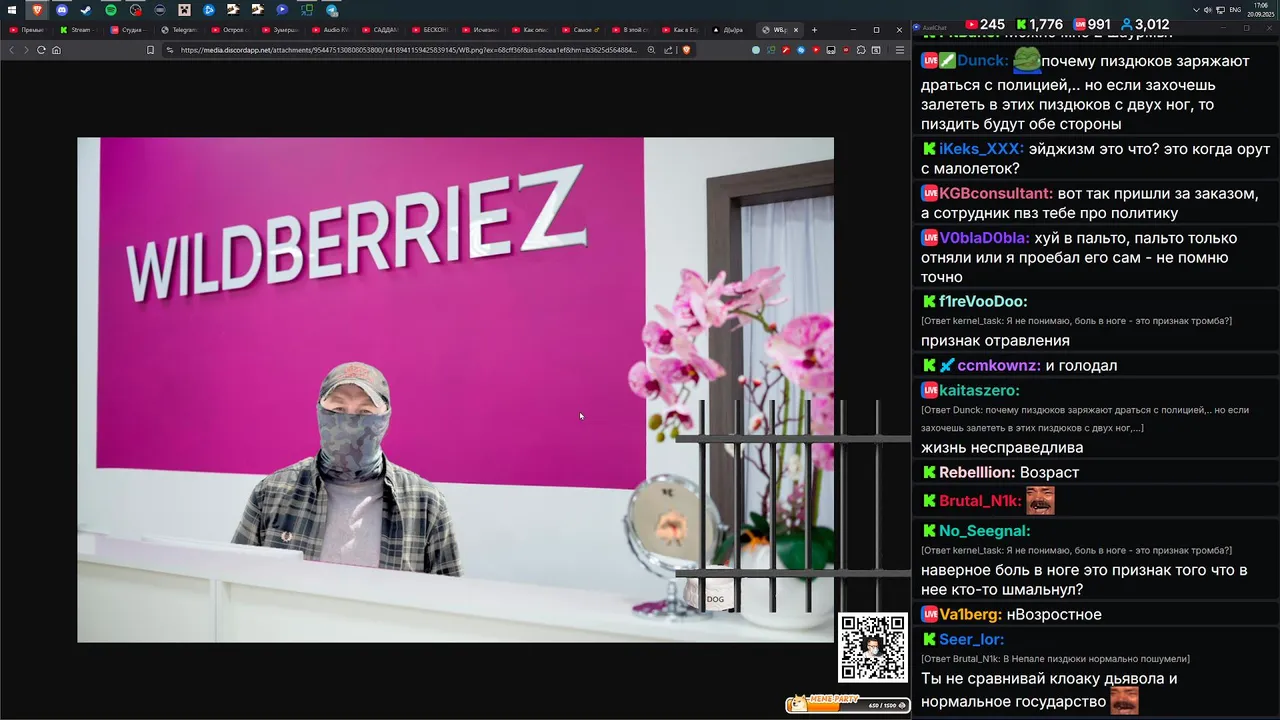This screenshot has width=1280, height=720.
Task: Click username V0blaD0bla in chat
Action: (x=984, y=238)
